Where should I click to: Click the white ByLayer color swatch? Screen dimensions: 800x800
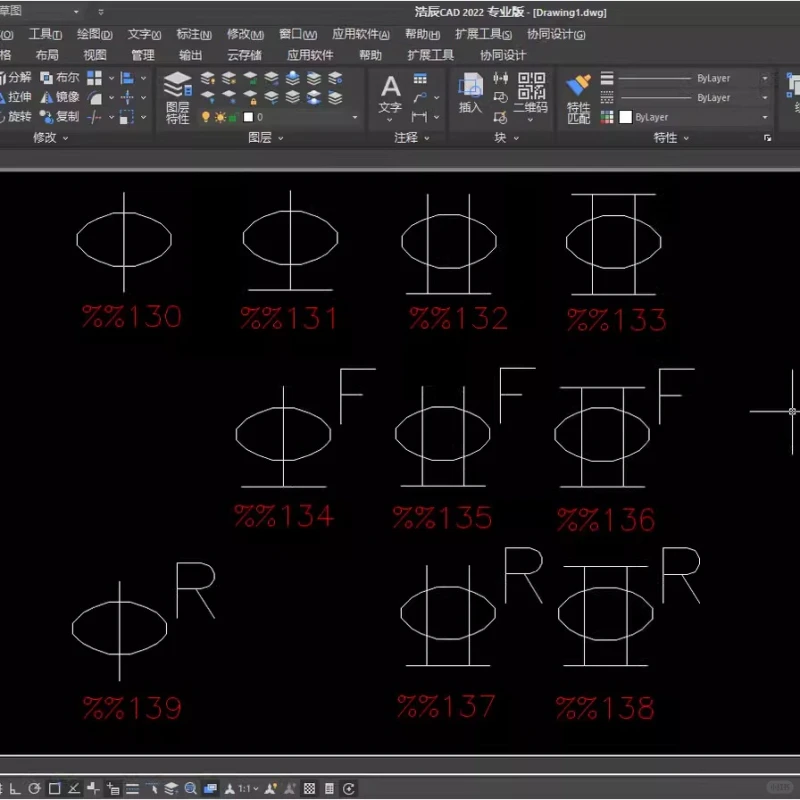626,117
